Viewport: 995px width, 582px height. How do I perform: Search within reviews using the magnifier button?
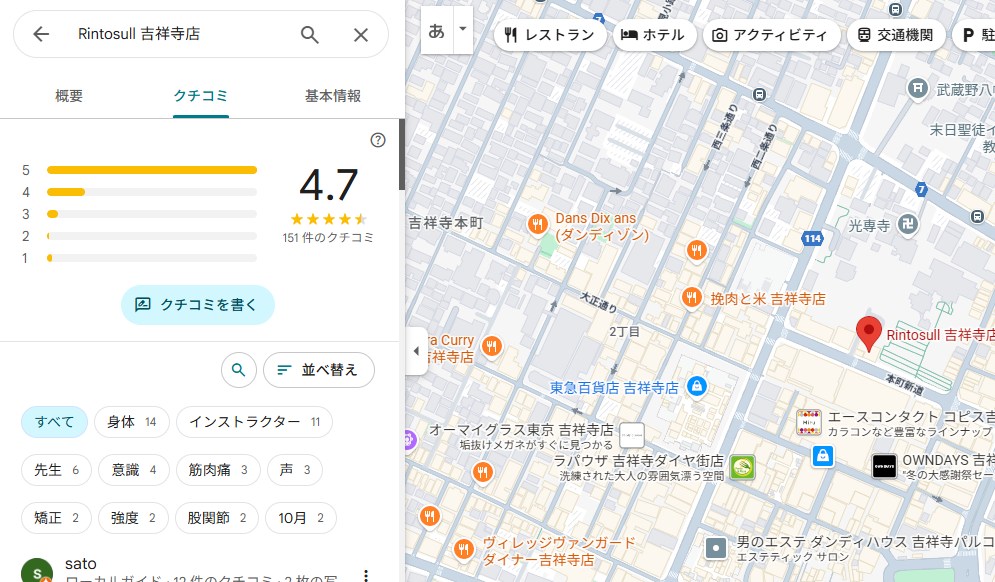(x=238, y=370)
